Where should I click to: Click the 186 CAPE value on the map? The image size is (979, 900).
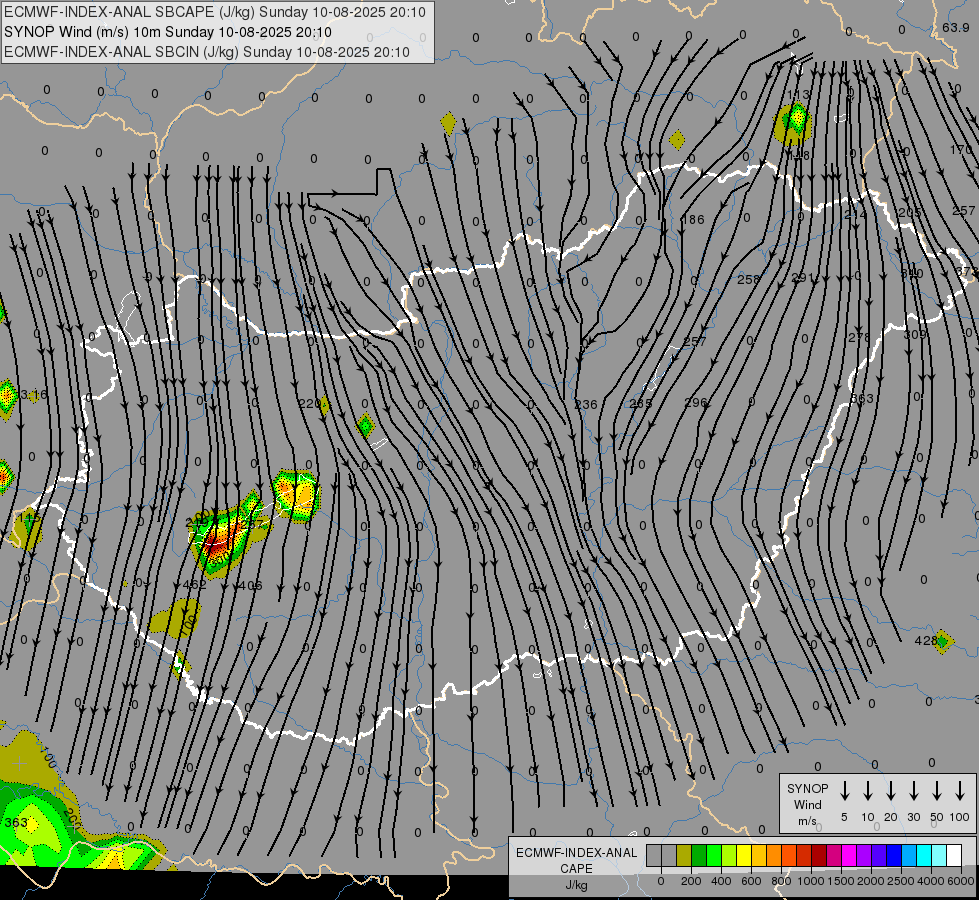(x=693, y=220)
